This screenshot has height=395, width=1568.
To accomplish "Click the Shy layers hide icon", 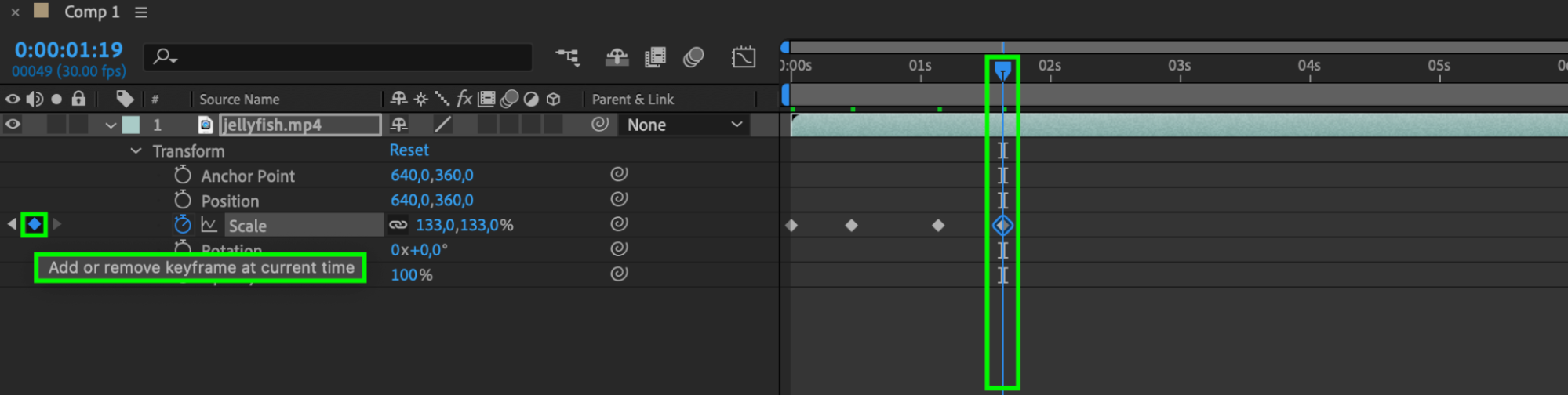I will [617, 57].
